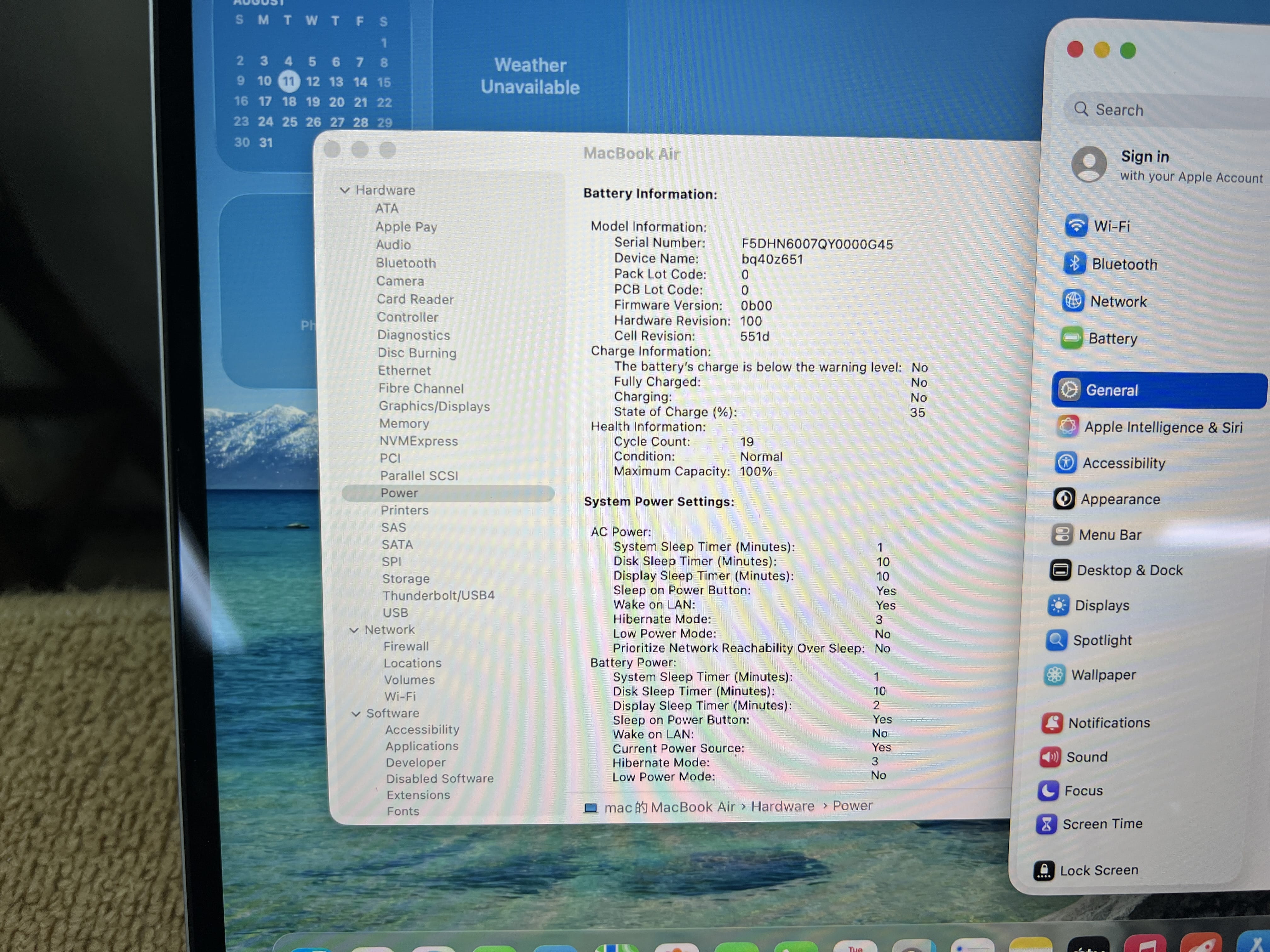Select Memory in the Hardware list

pos(403,423)
